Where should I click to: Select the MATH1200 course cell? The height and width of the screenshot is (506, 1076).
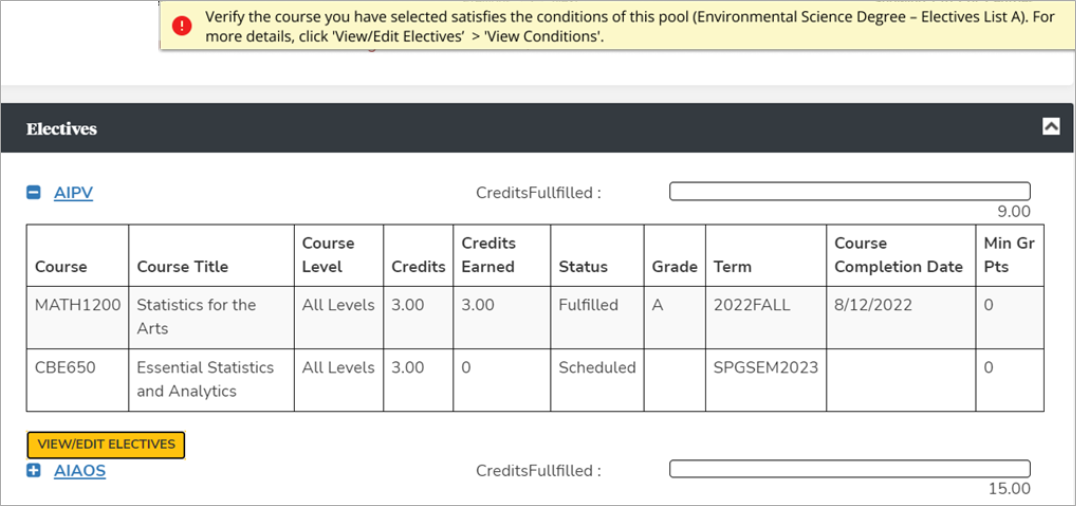click(77, 305)
